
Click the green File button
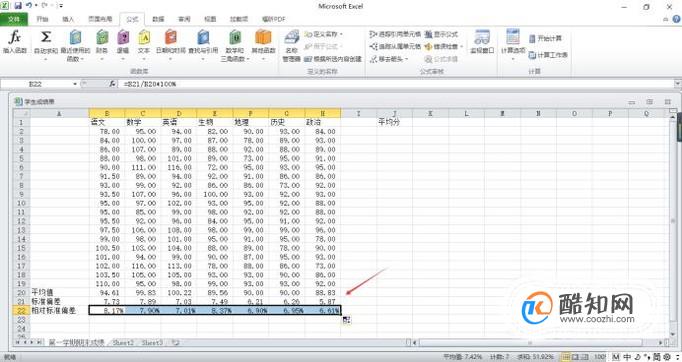14,19
